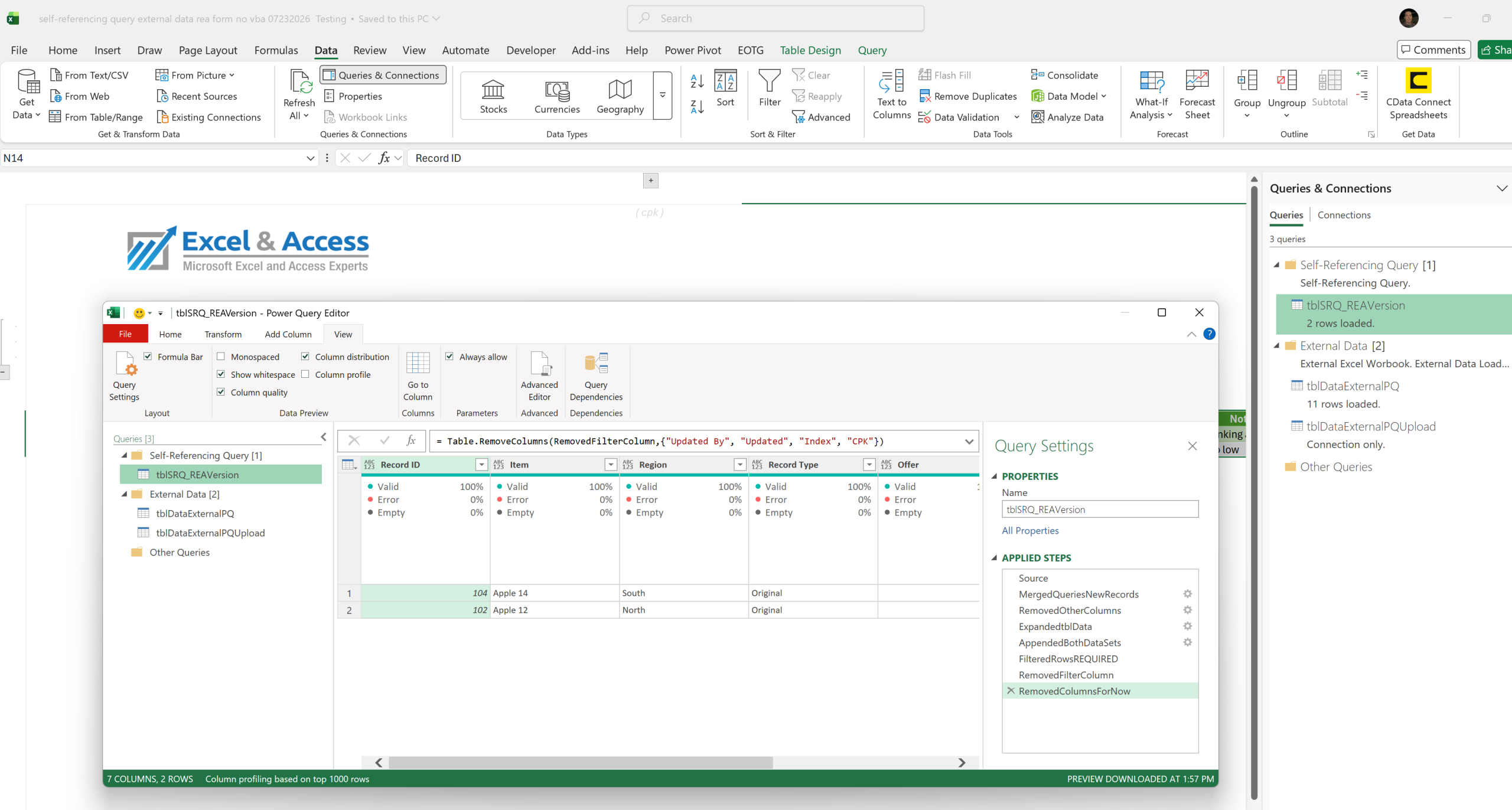This screenshot has height=810, width=1512.
Task: Expand the Power Query formula bar
Action: 969,442
